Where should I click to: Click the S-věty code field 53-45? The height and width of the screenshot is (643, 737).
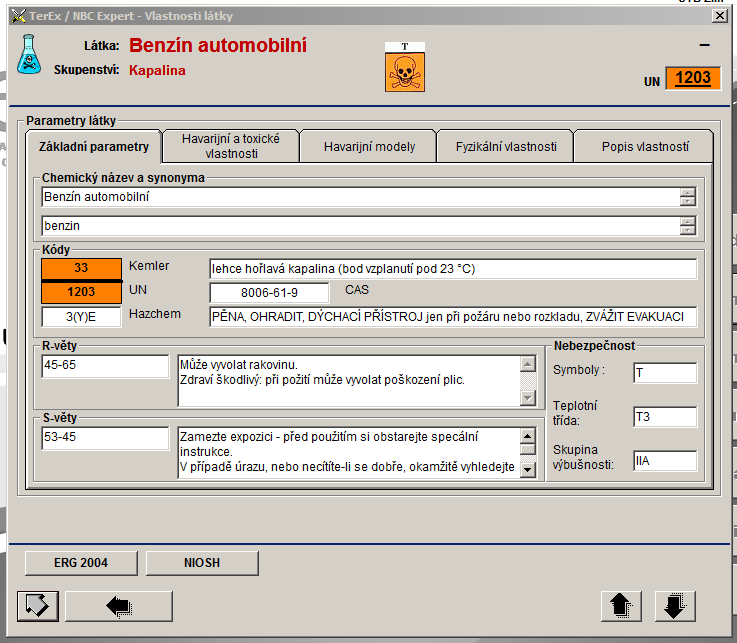pyautogui.click(x=105, y=438)
